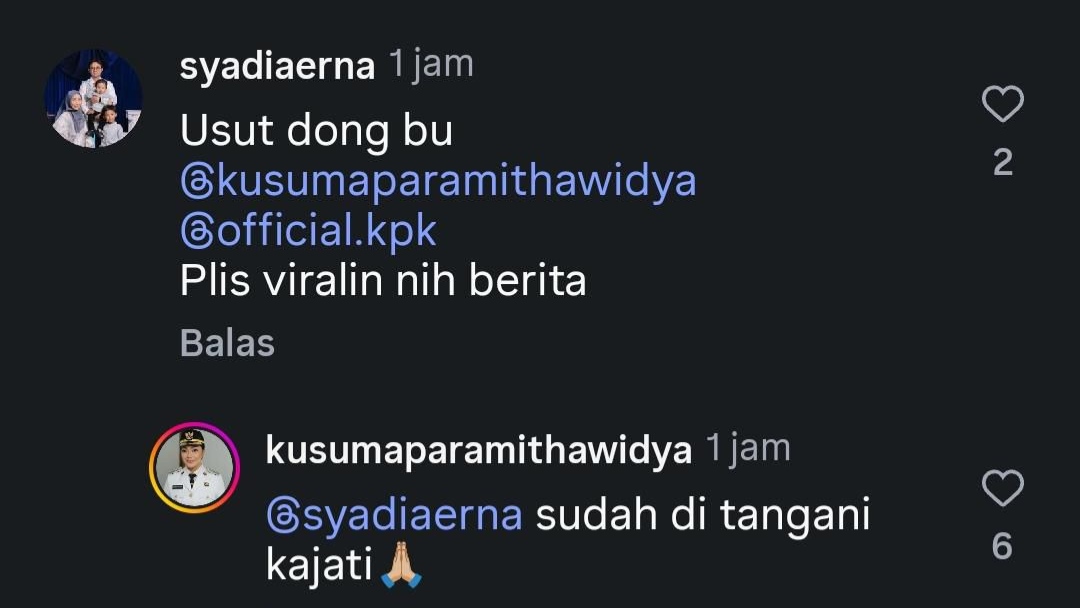
Task: Click the 1 jam timestamp beside kusumaparamithawidya
Action: click(x=749, y=448)
